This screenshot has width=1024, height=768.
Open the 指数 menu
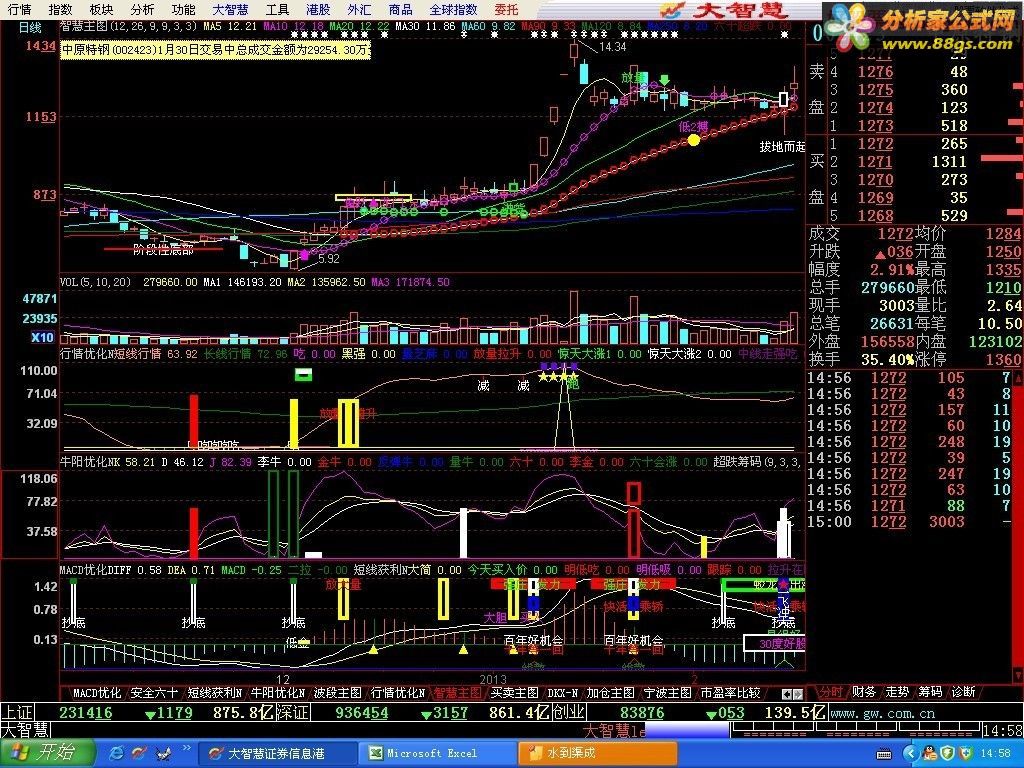coord(61,9)
